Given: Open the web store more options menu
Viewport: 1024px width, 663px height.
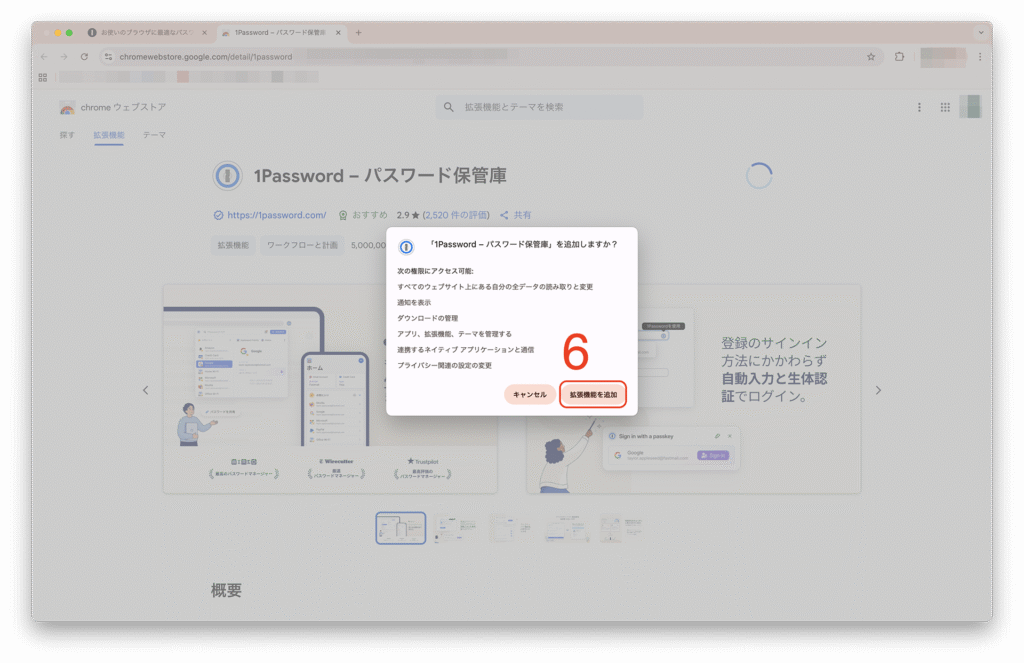Looking at the screenshot, I should pyautogui.click(x=919, y=107).
